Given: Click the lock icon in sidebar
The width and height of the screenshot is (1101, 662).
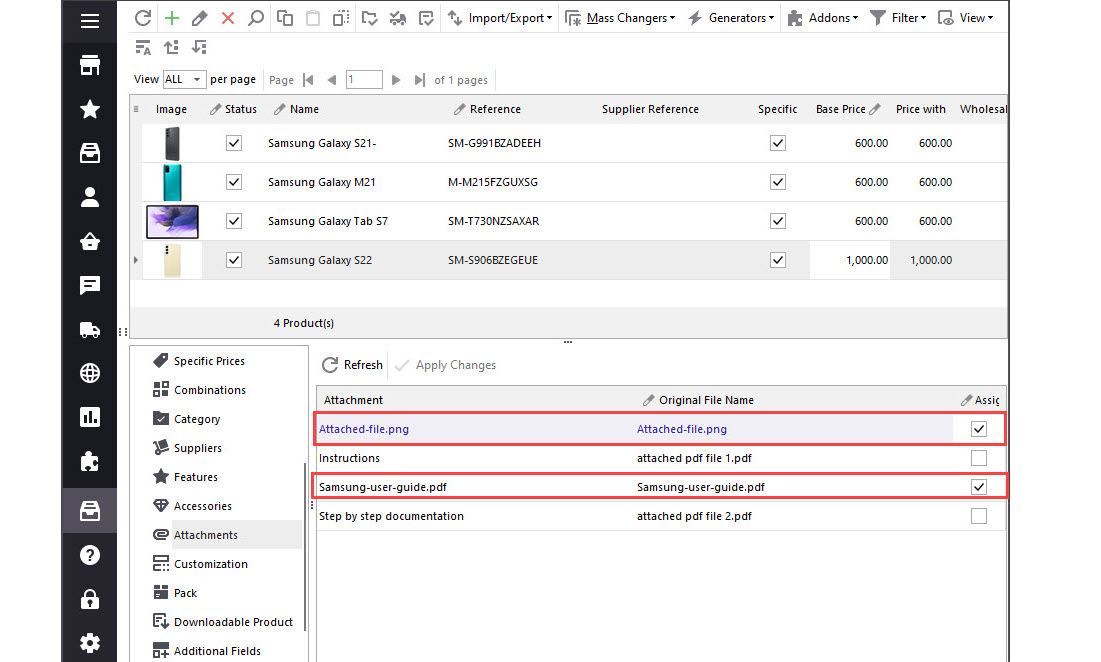Looking at the screenshot, I should click(90, 599).
